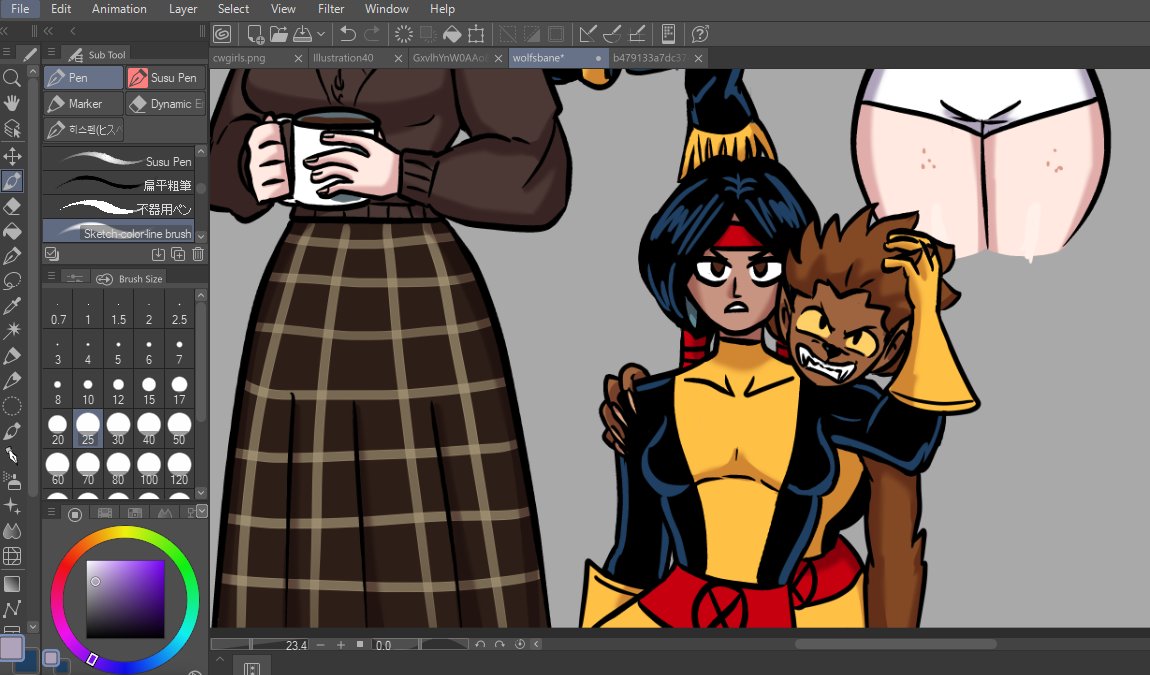1150x675 pixels.
Task: Select the Gradient tool
Action: tap(12, 584)
